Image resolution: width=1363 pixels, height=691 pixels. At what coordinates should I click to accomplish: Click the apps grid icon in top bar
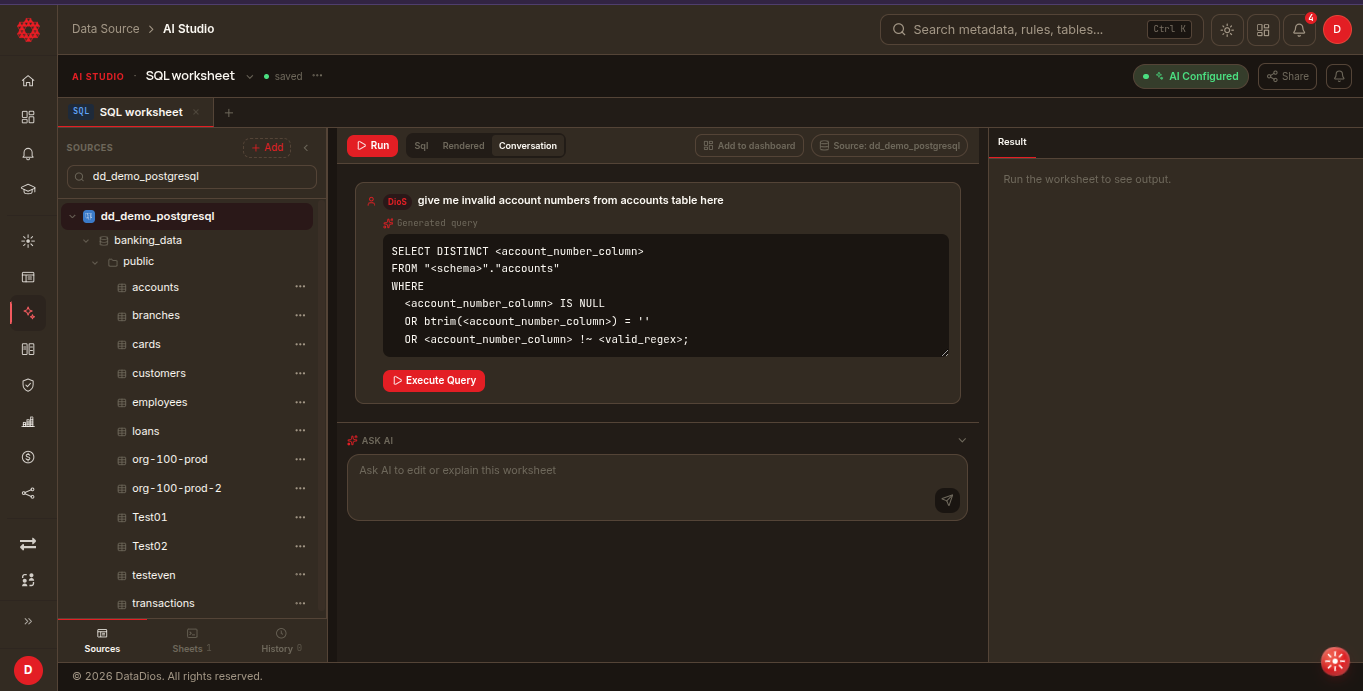coord(1263,30)
